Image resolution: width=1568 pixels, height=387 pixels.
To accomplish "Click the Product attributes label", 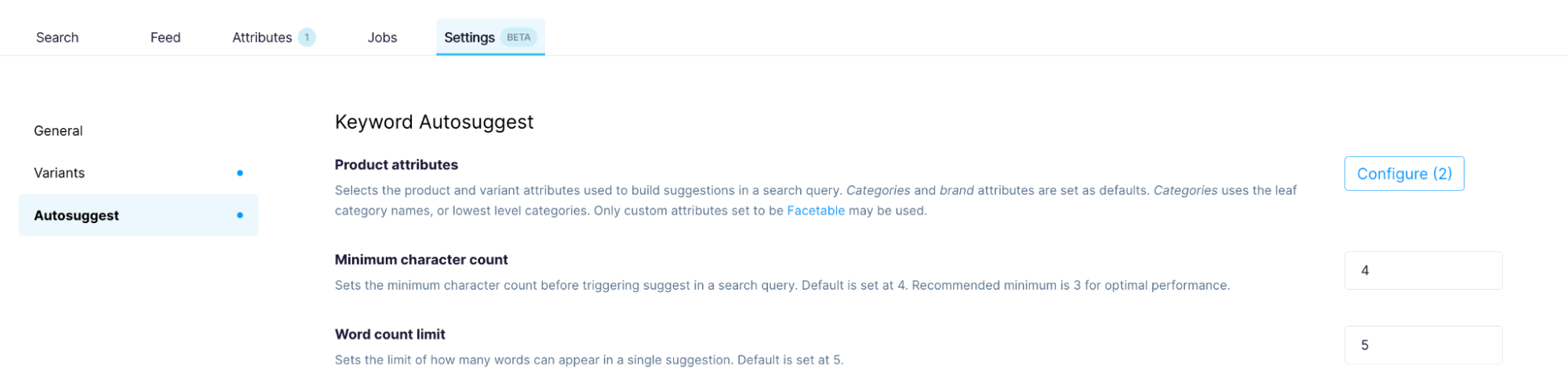I will (396, 165).
